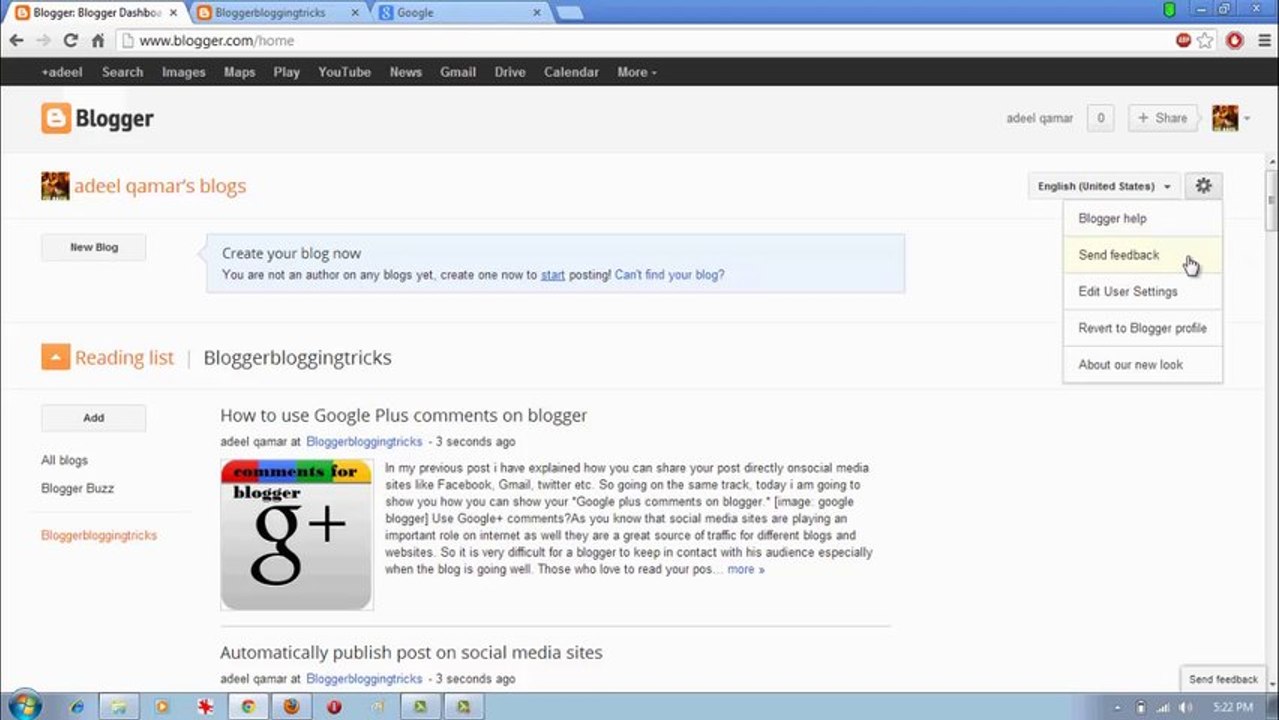
Task: Click the browser home icon
Action: coord(97,41)
